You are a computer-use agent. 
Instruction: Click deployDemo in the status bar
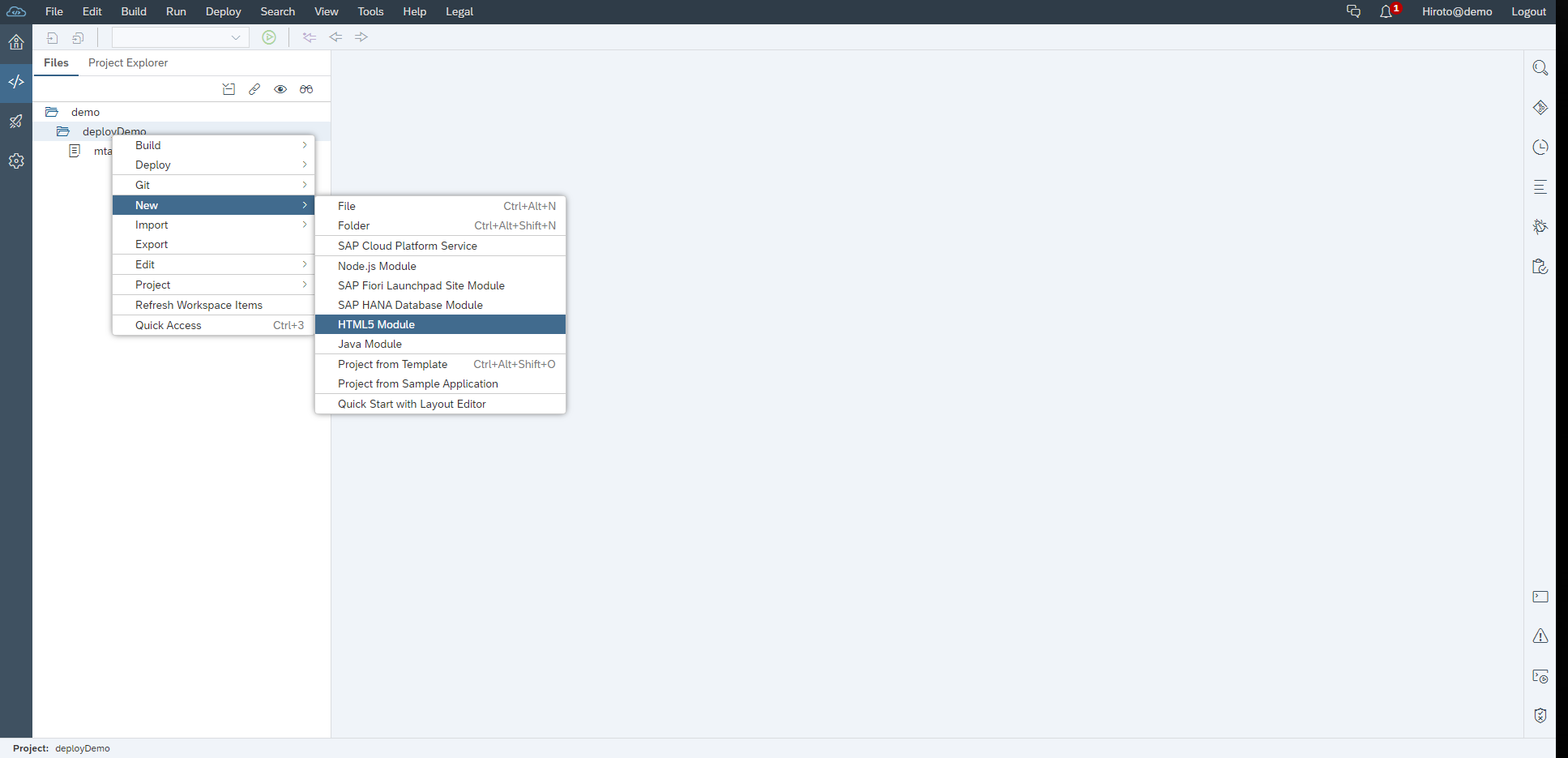coord(83,748)
